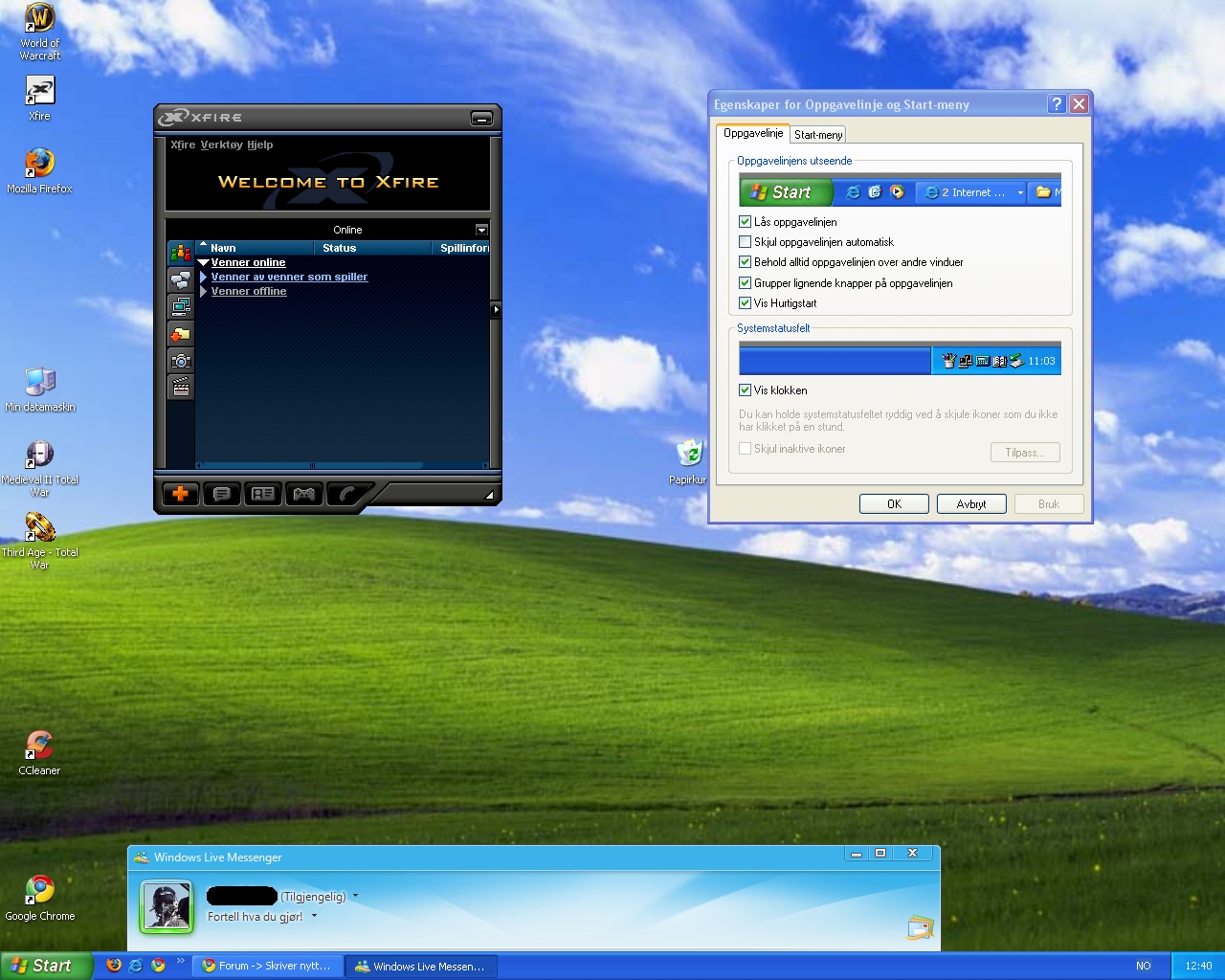
Task: Select the Min datamaskin desktop icon
Action: [39, 390]
